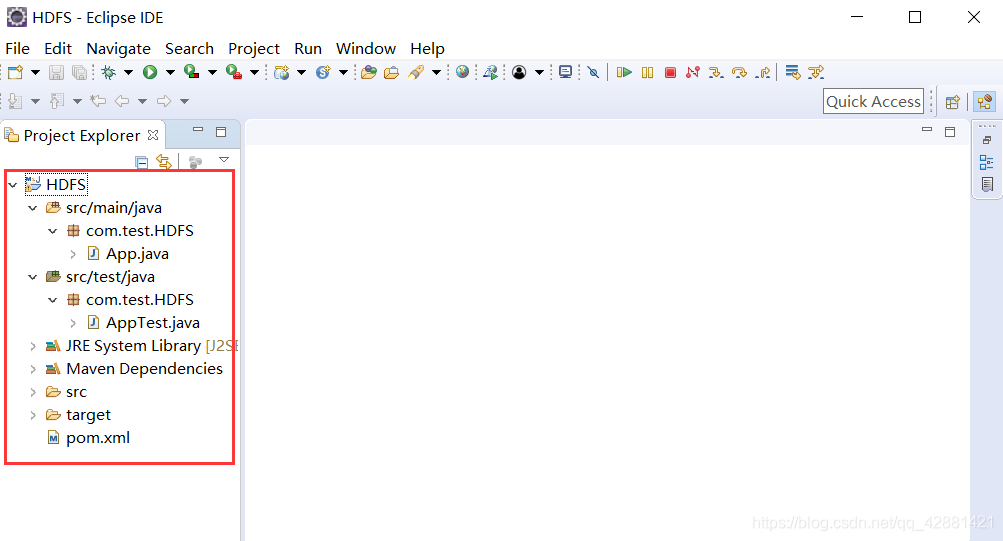This screenshot has height=541, width=1003.
Task: Expand the target folder
Action: coord(33,415)
